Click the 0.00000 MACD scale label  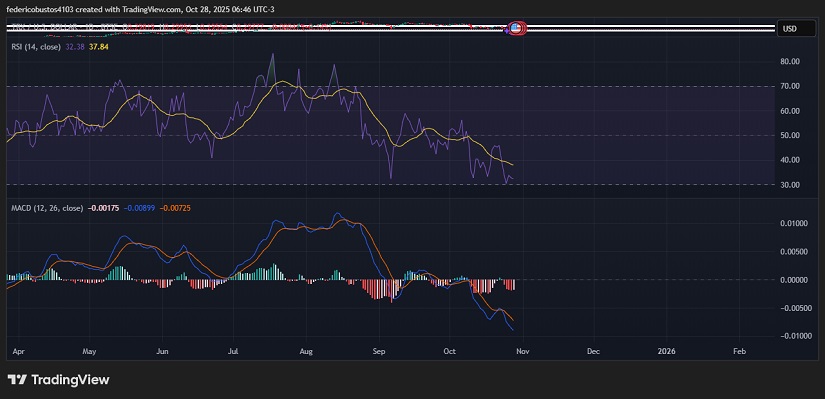pyautogui.click(x=794, y=280)
